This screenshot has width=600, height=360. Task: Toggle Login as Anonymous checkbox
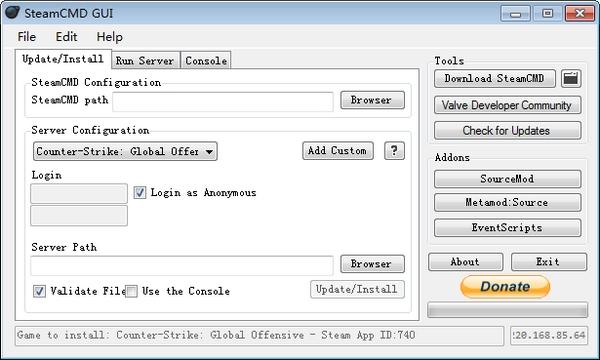[x=140, y=192]
